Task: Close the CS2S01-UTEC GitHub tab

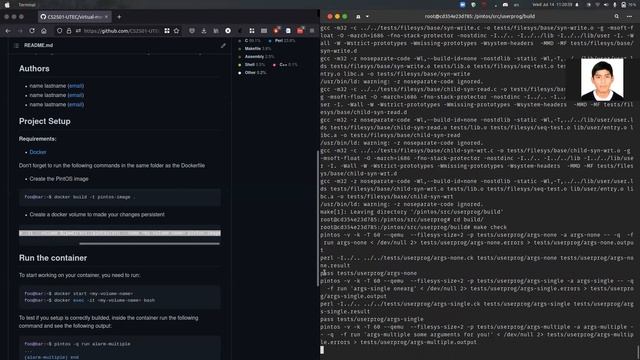Action: tap(107, 17)
